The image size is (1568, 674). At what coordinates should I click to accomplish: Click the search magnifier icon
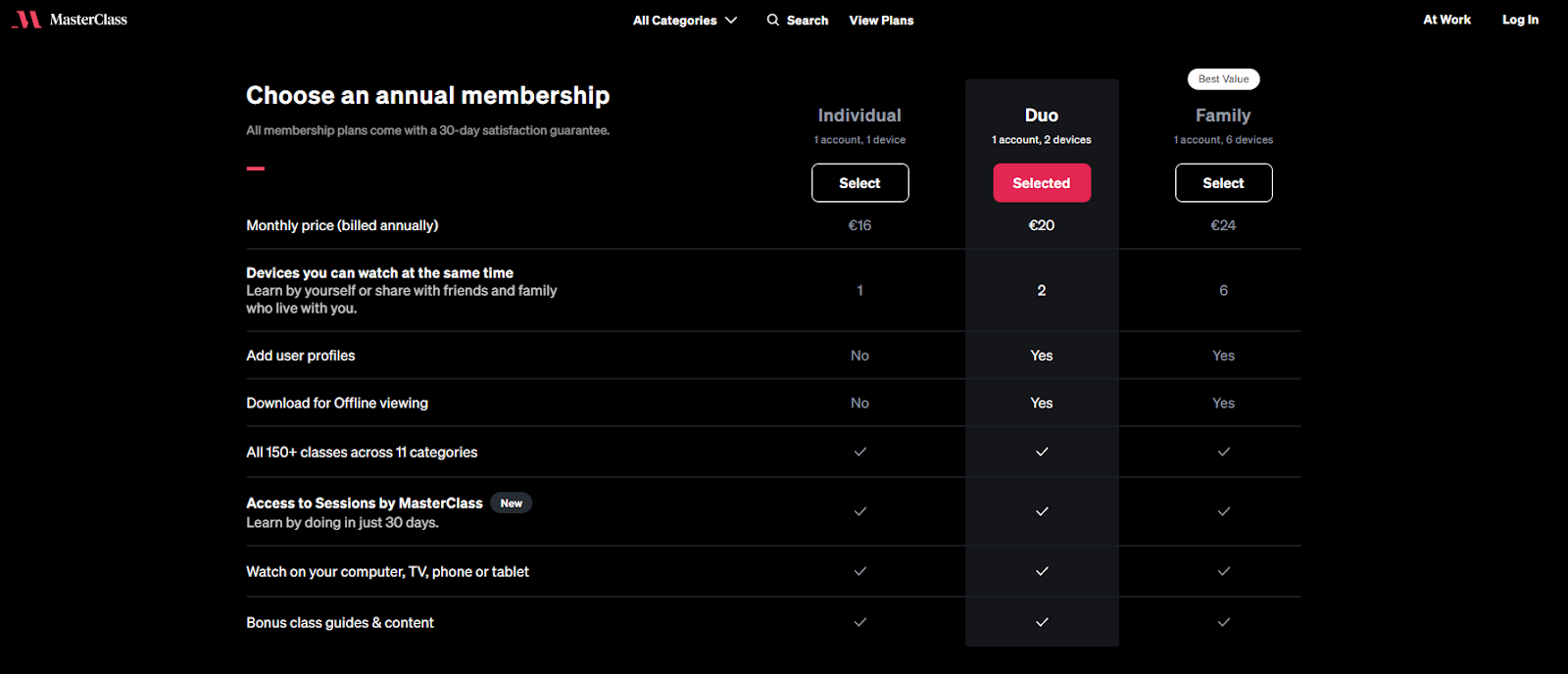click(x=773, y=20)
